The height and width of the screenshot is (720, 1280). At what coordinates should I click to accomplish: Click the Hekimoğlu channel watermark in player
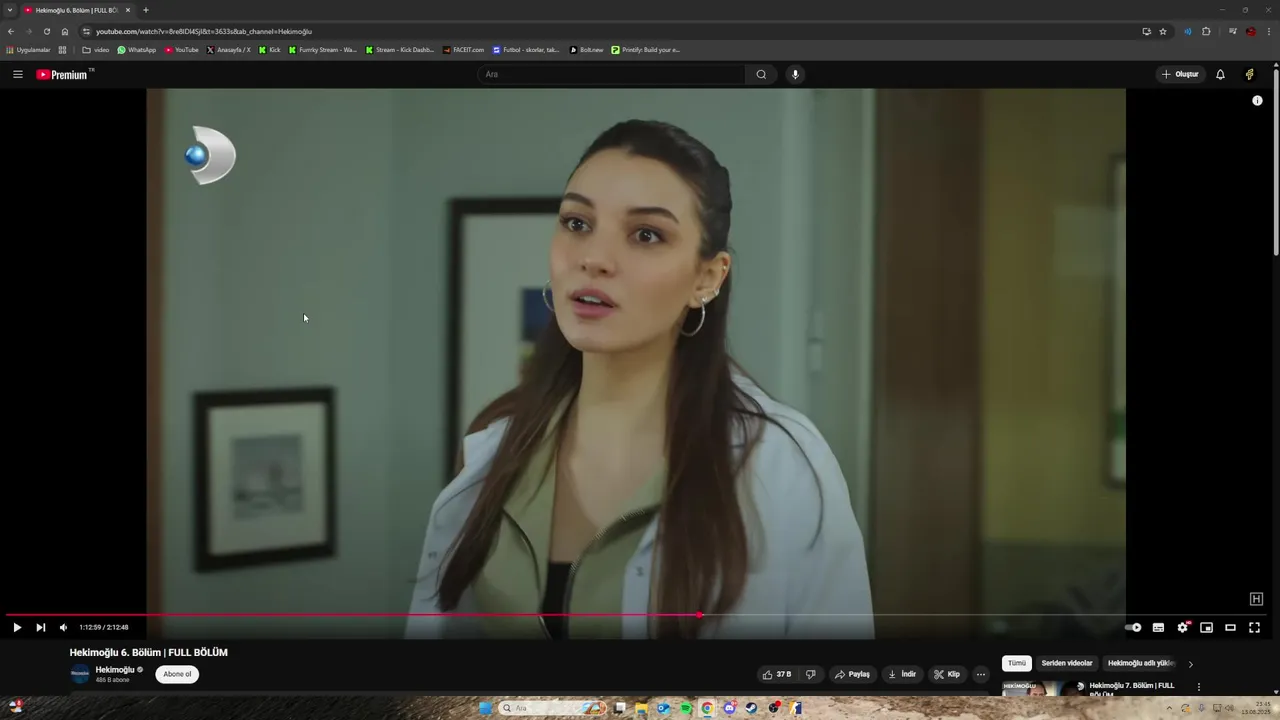click(x=1256, y=599)
